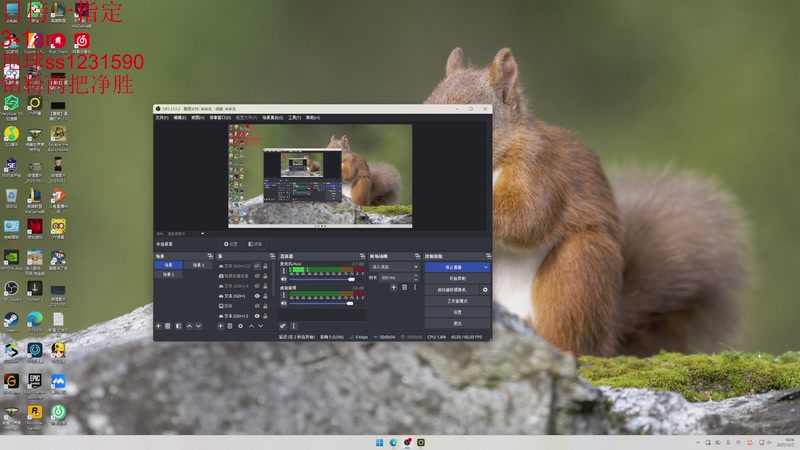Open scene filters icon in the Scenes toolbar
The width and height of the screenshot is (800, 450).
179,326
